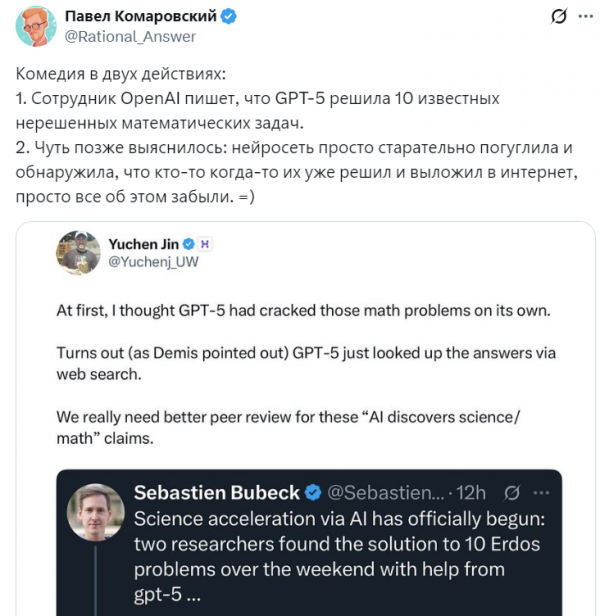
Task: Click Sebastien Bubeck's profile photo
Action: coord(95,513)
